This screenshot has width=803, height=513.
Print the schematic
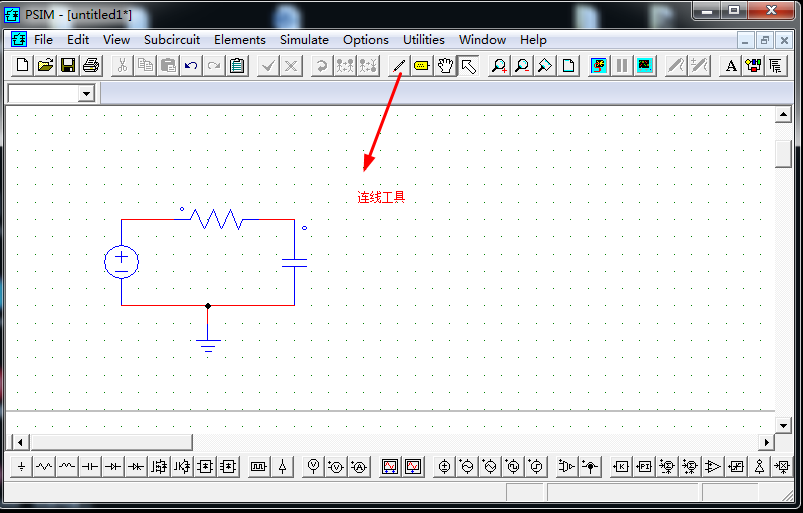(91, 66)
